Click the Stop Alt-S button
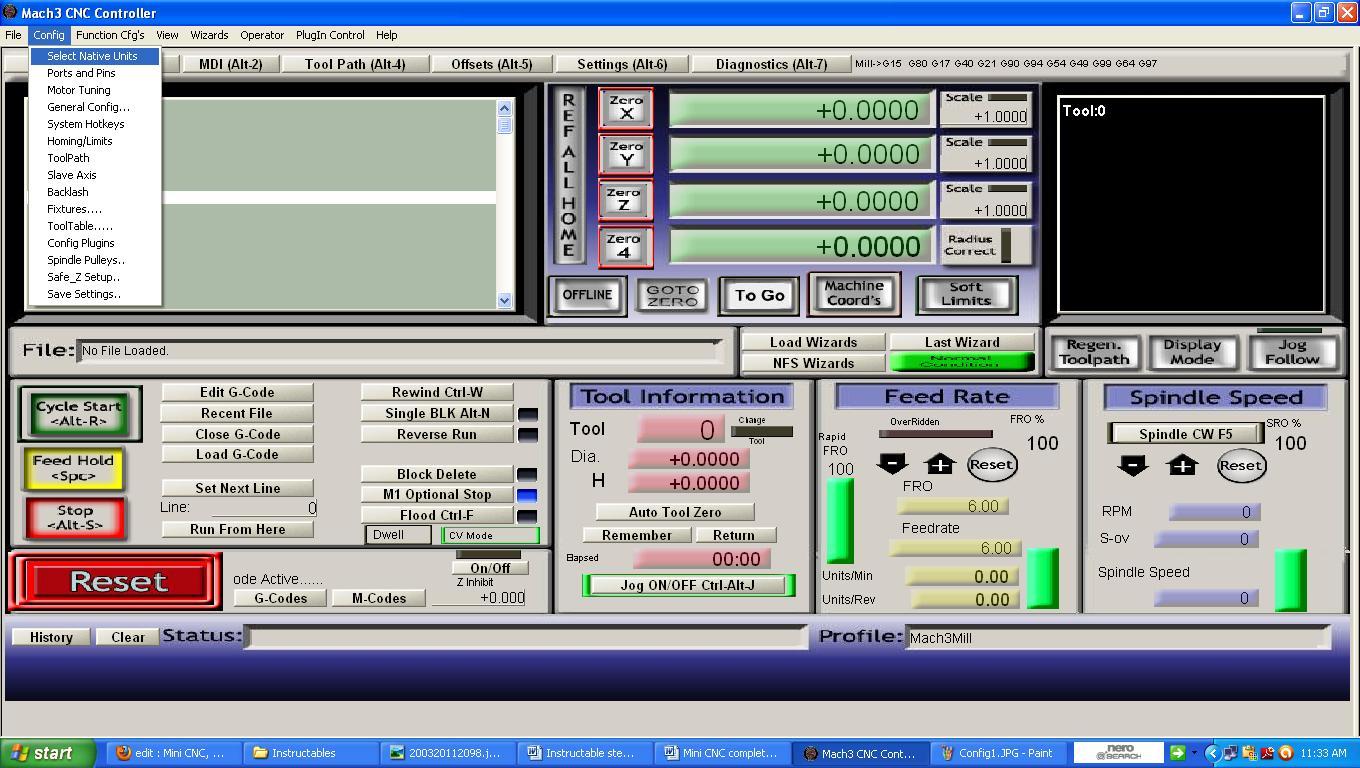 tap(75, 517)
